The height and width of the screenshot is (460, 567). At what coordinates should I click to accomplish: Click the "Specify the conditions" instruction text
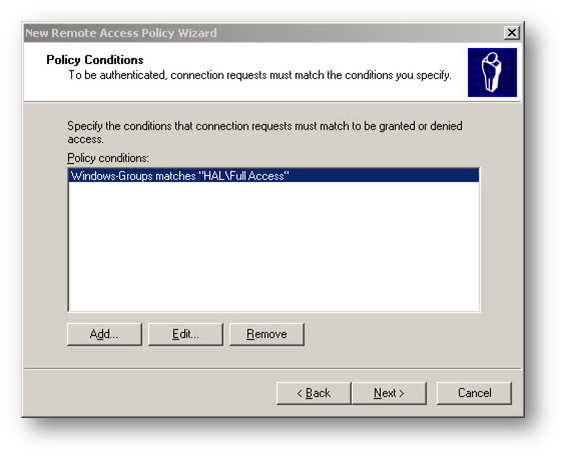tap(265, 132)
